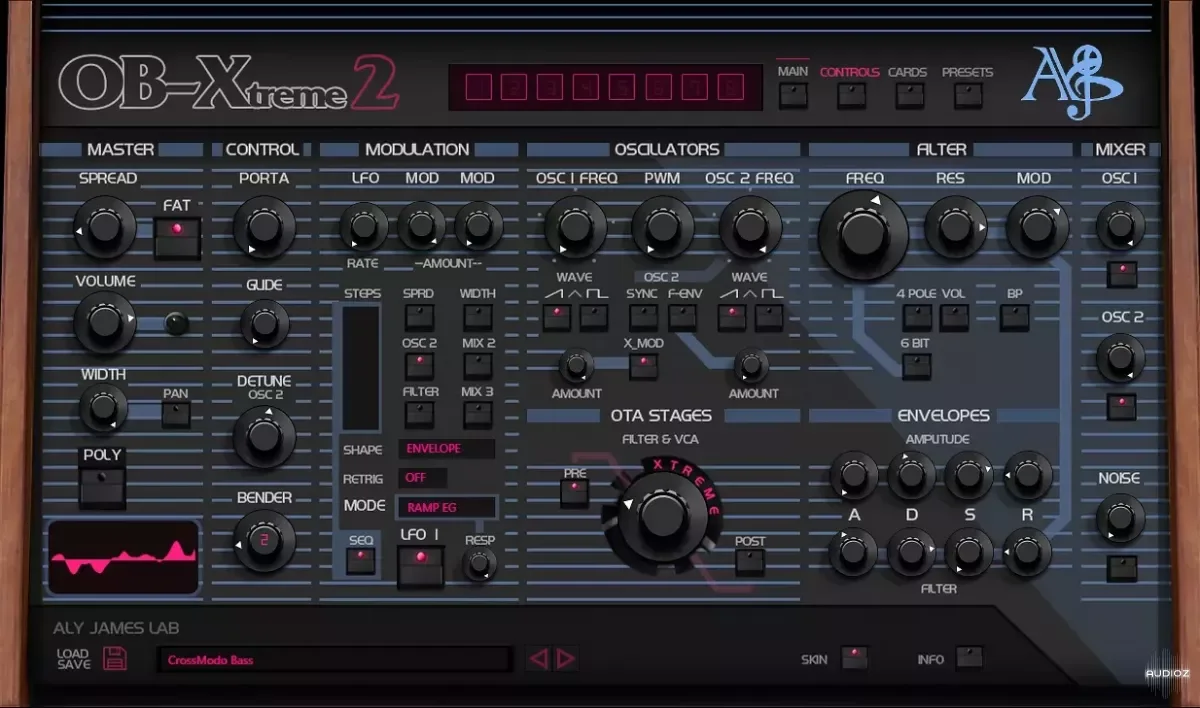This screenshot has width=1200, height=708.
Task: Toggle the POLY button
Action: tap(103, 486)
